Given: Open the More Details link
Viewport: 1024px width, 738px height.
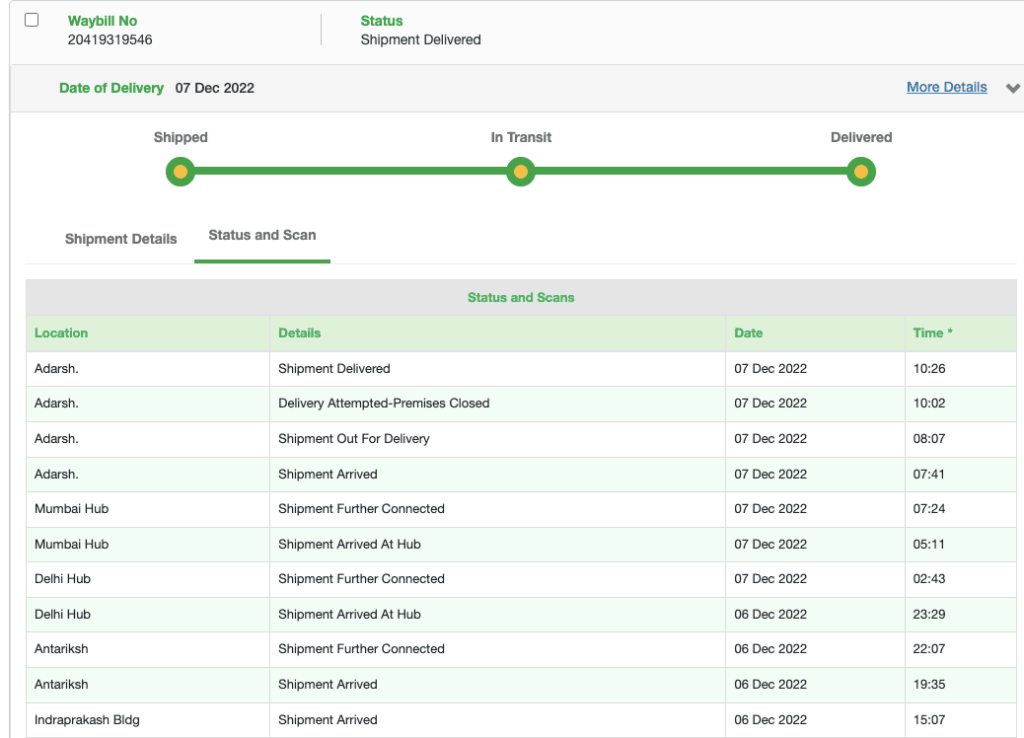Looking at the screenshot, I should point(946,88).
